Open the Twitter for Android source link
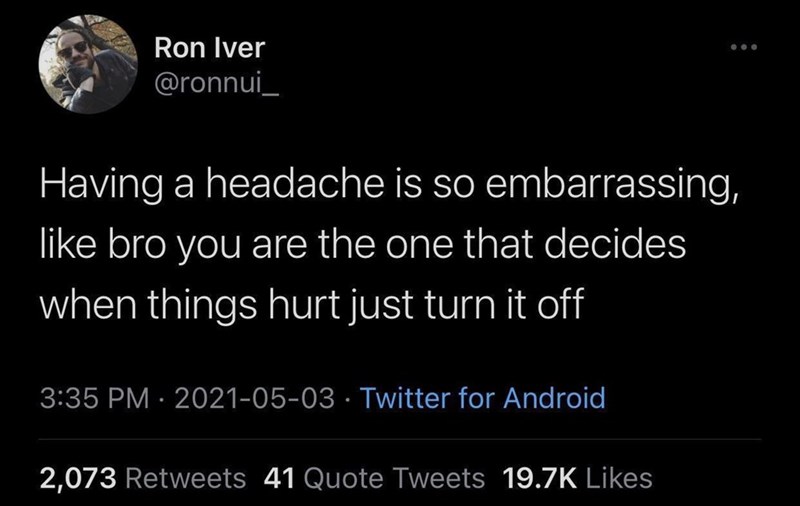This screenshot has height=506, width=800. point(483,398)
